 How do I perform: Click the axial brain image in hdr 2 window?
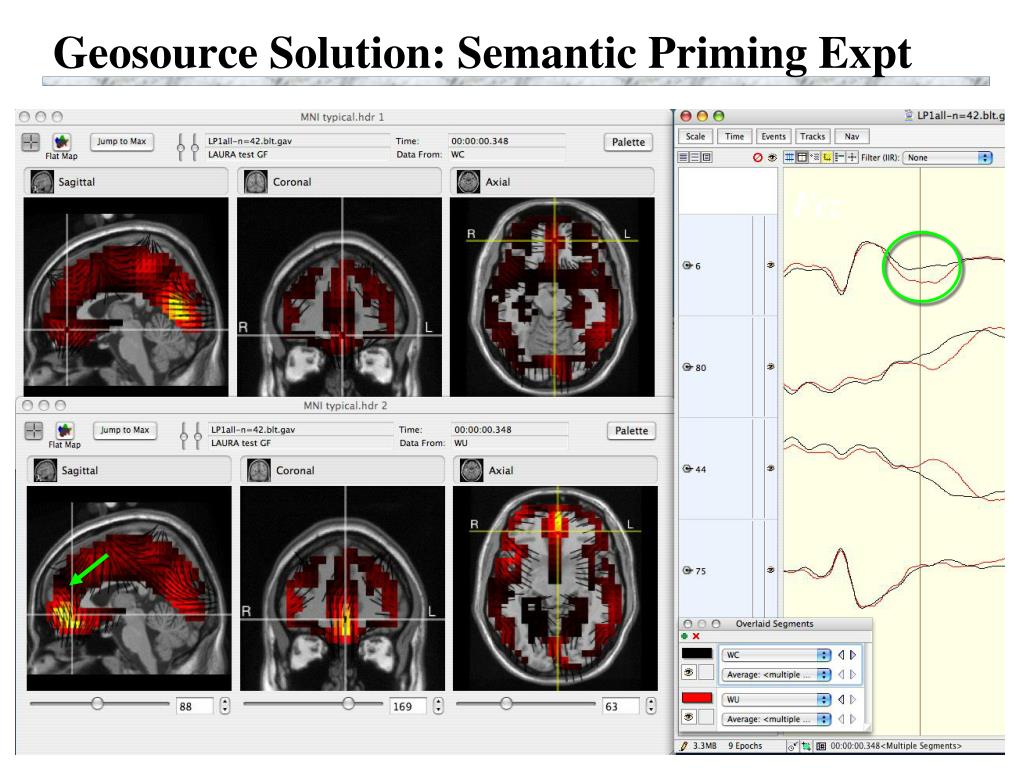click(x=555, y=588)
